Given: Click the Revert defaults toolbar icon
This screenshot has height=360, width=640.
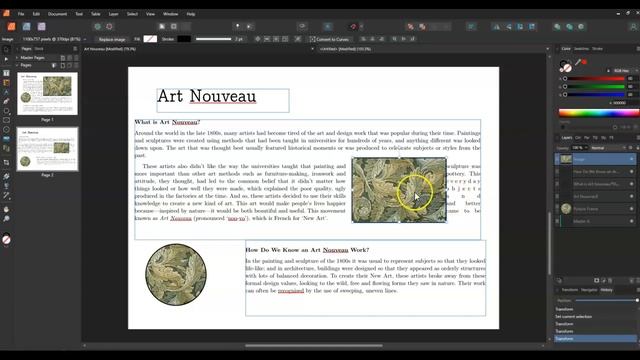Looking at the screenshot, I should (109, 27).
